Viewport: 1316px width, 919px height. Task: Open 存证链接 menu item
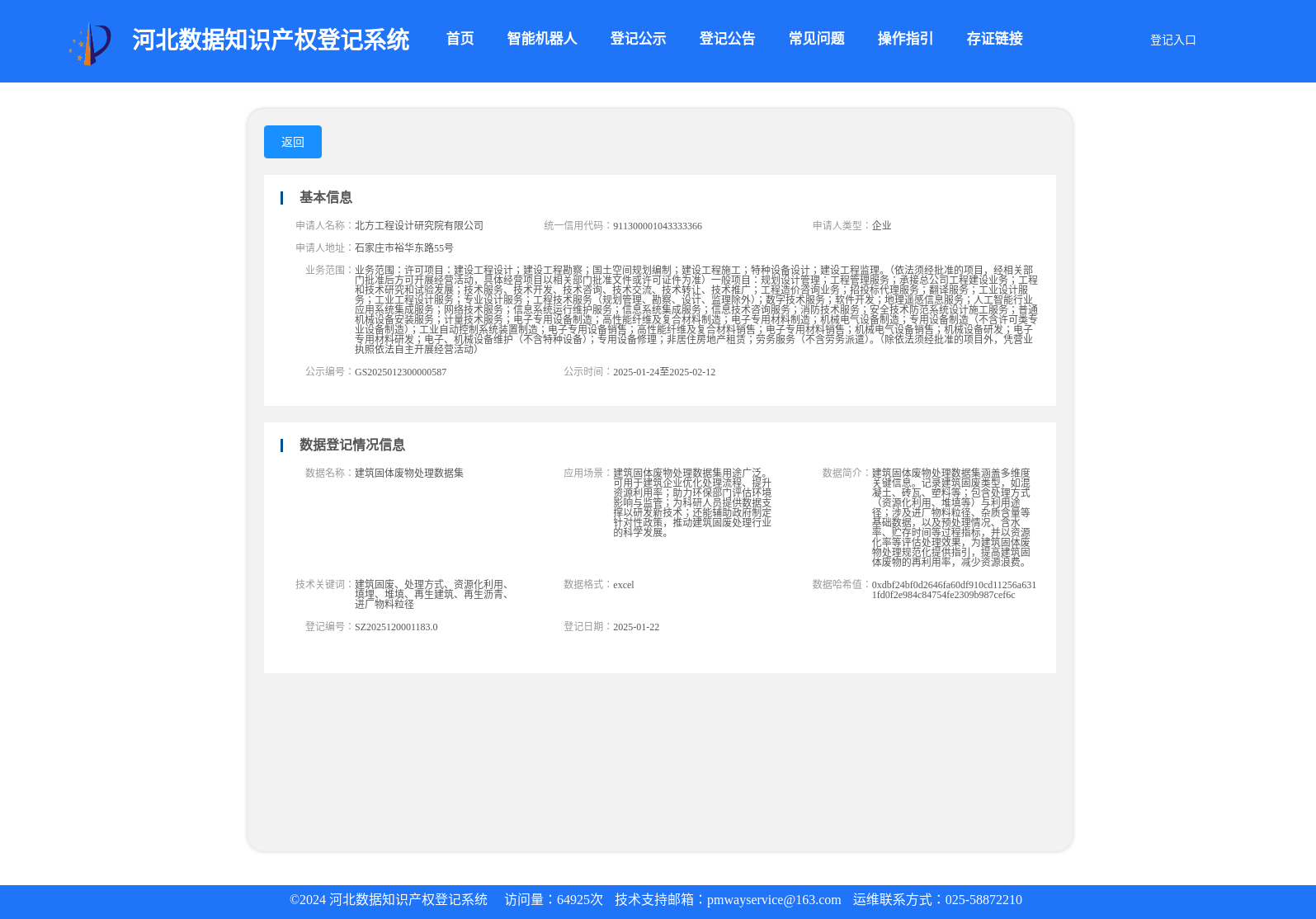[x=994, y=39]
